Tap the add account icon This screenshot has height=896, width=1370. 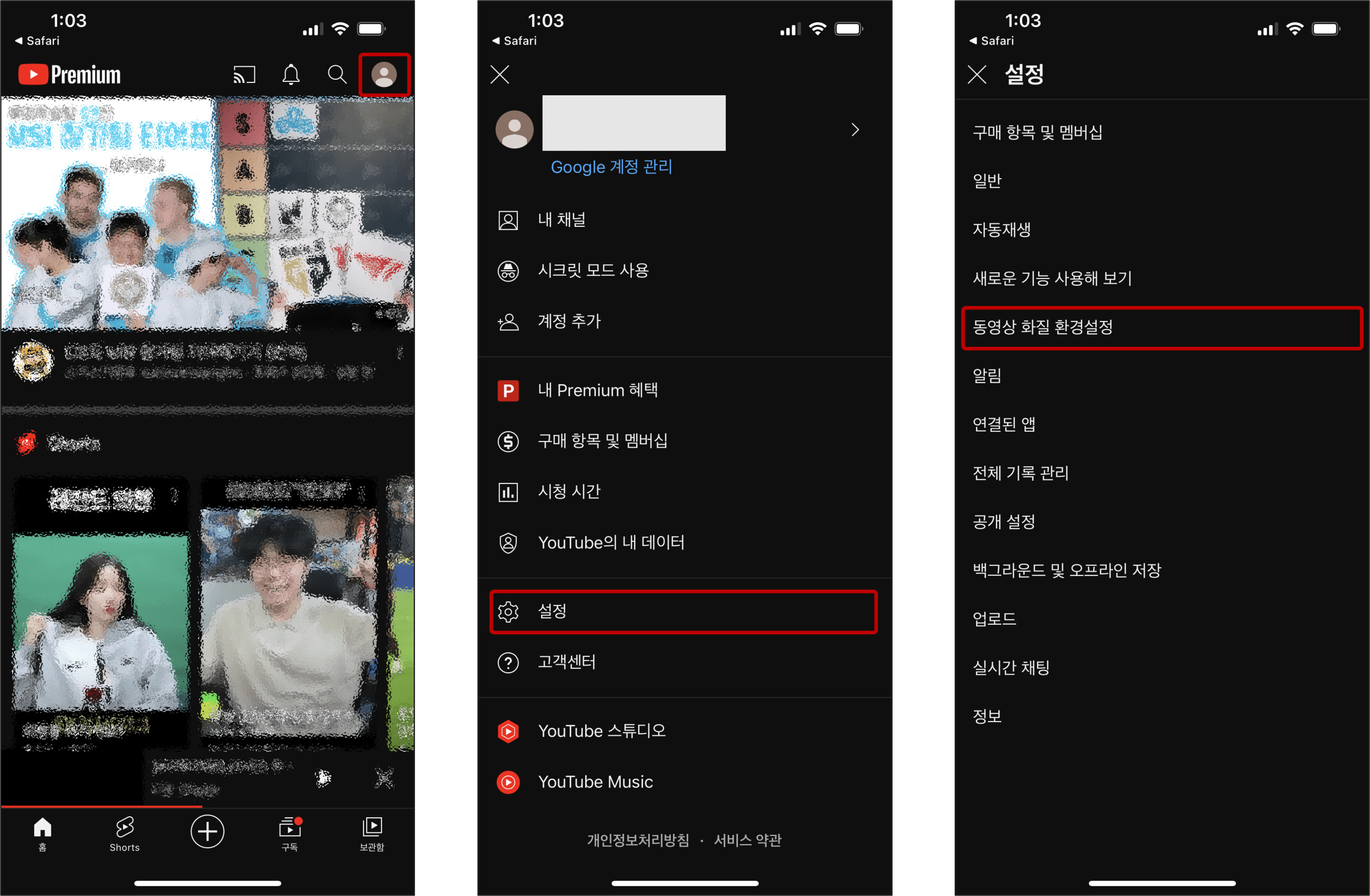[x=508, y=321]
